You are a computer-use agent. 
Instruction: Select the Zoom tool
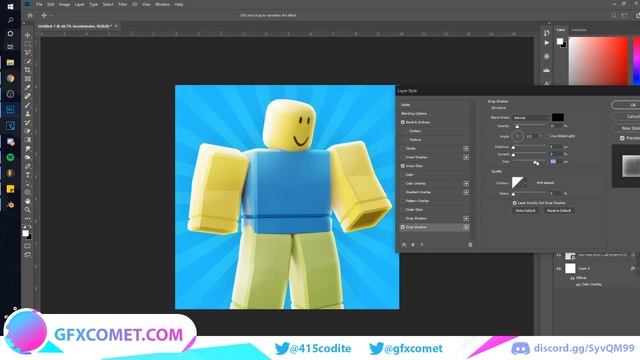point(27,210)
